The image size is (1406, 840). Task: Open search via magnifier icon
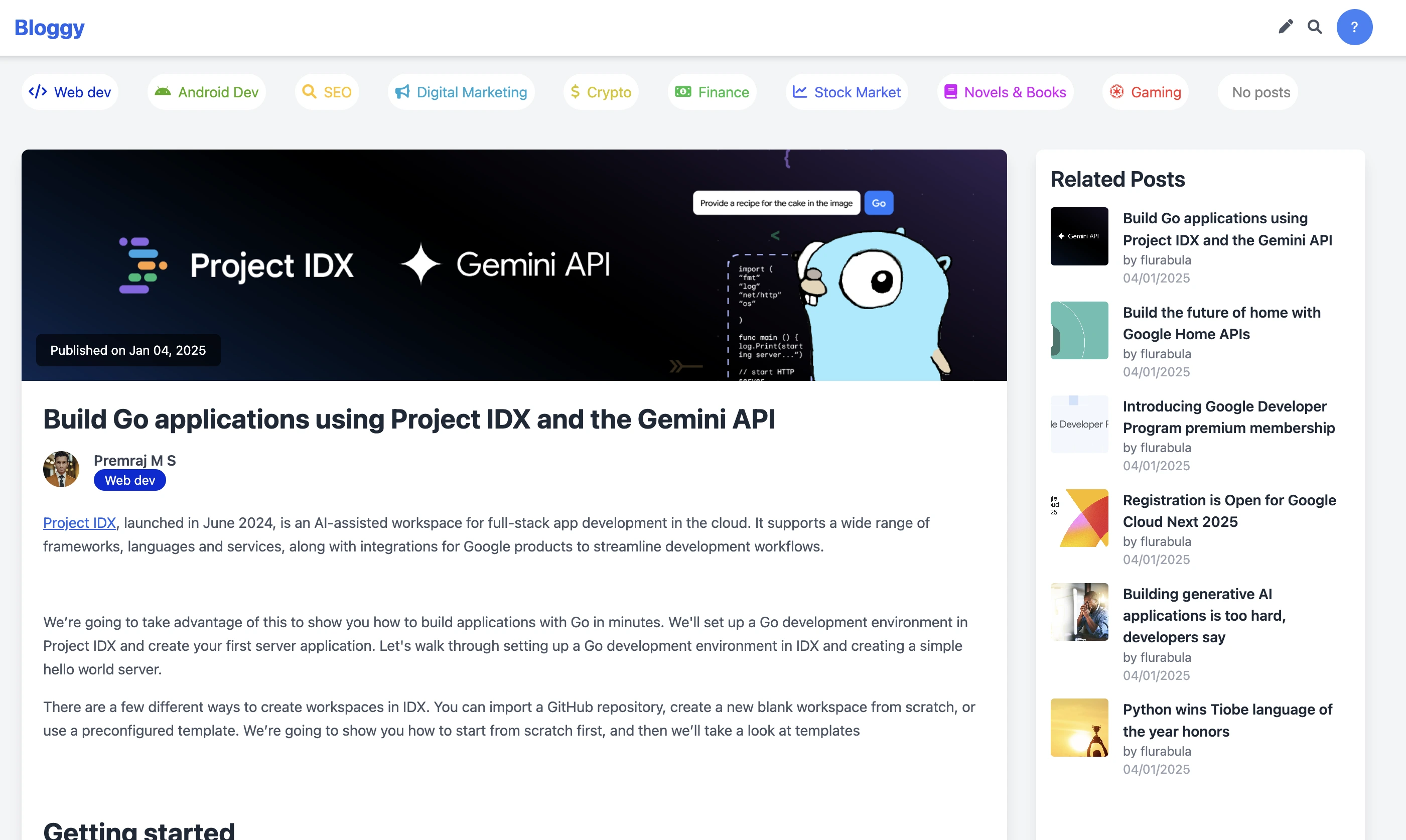[1314, 27]
